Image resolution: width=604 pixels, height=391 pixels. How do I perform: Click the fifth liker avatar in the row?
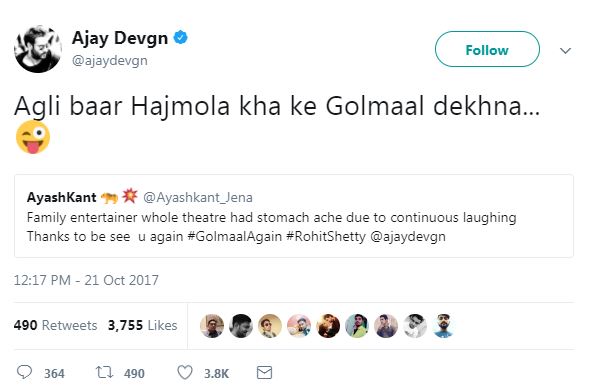pos(328,326)
